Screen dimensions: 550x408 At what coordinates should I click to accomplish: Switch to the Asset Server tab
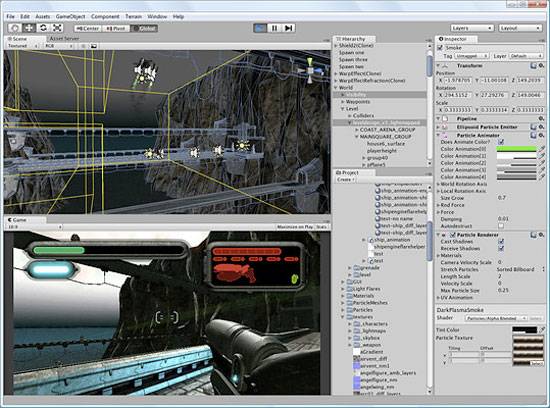pos(64,39)
